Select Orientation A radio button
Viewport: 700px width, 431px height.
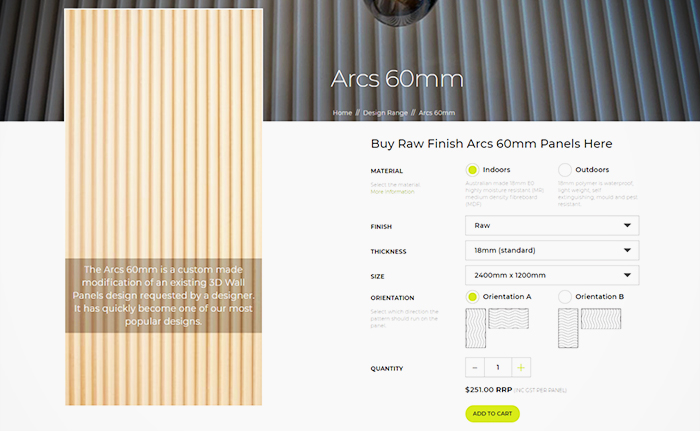click(x=472, y=297)
